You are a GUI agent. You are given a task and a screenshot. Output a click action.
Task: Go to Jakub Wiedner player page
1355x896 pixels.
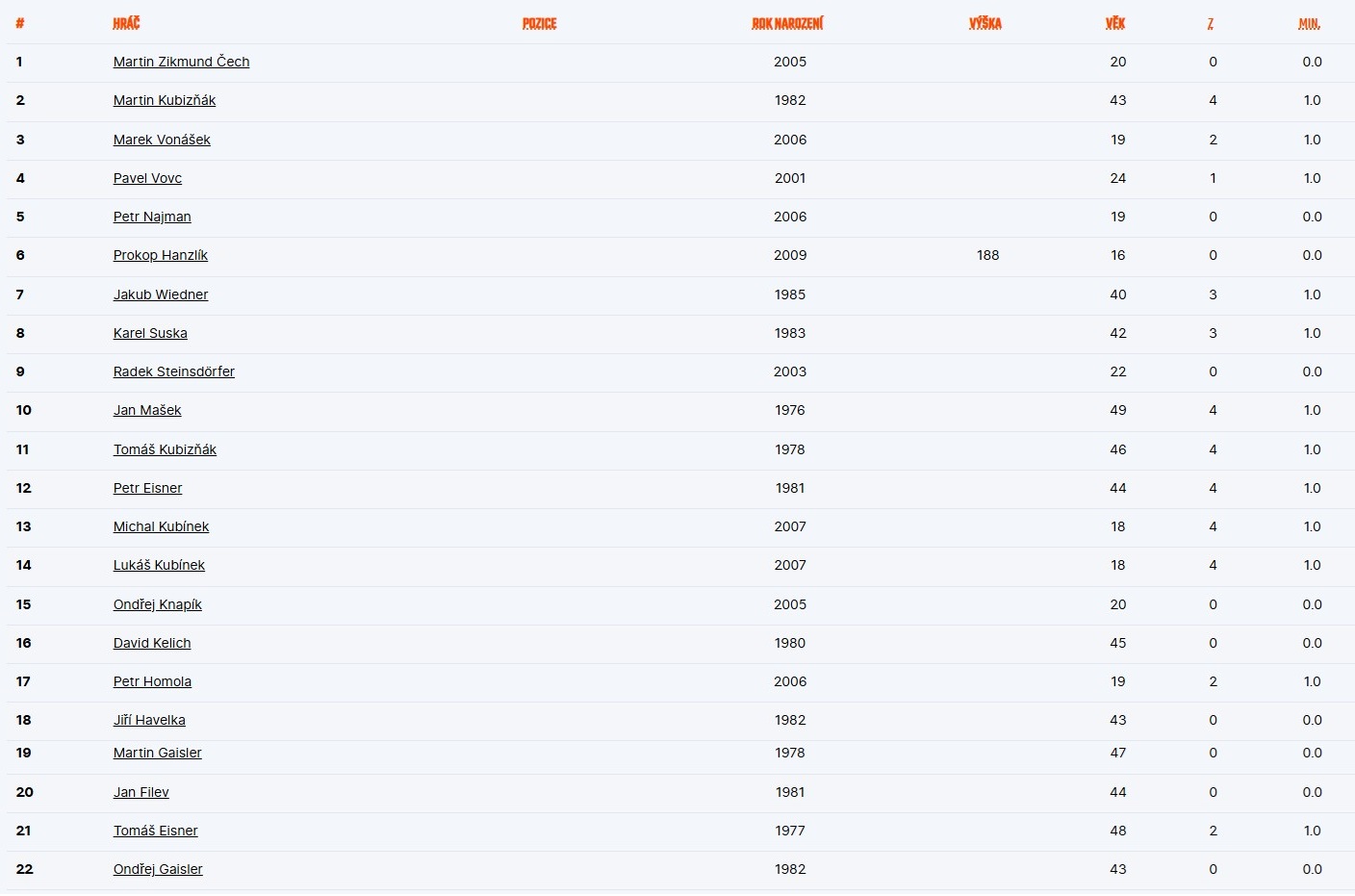coord(161,294)
